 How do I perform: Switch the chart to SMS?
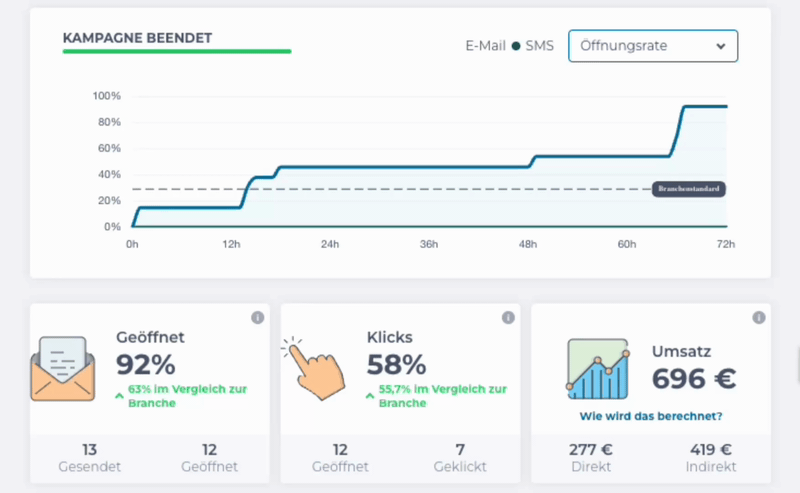540,46
